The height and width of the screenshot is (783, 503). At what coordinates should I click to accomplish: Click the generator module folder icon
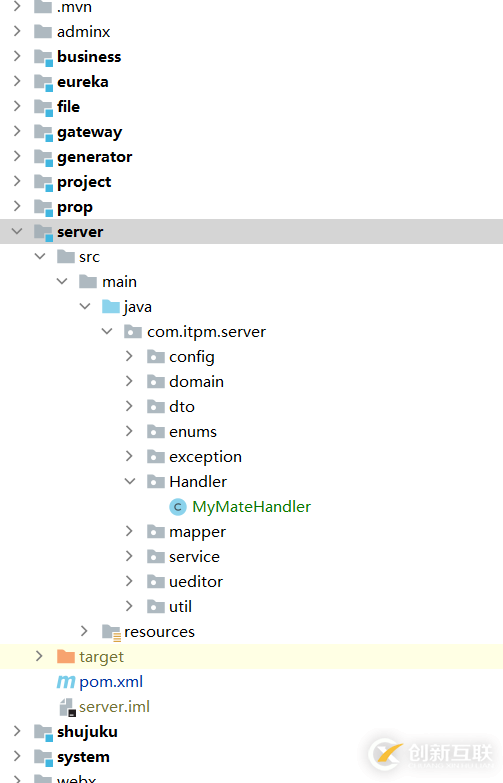tap(43, 157)
